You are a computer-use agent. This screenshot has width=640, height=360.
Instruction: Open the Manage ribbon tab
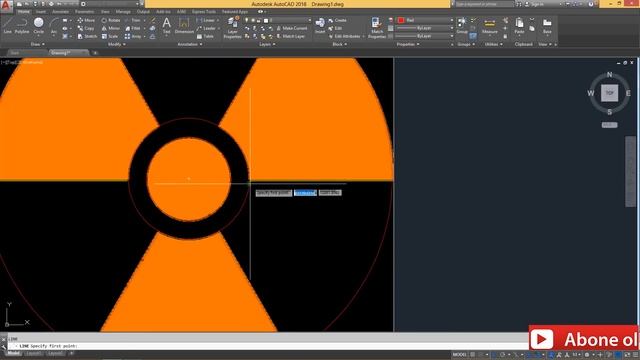click(123, 12)
